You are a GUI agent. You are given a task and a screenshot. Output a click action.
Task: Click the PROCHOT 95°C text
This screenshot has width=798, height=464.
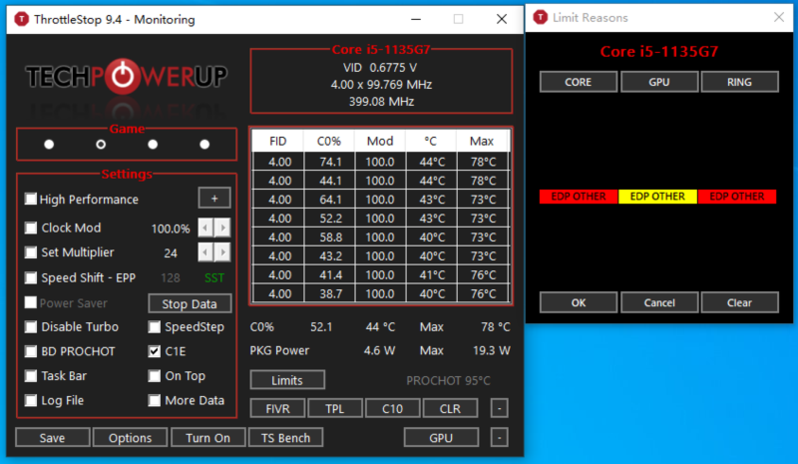tap(448, 381)
